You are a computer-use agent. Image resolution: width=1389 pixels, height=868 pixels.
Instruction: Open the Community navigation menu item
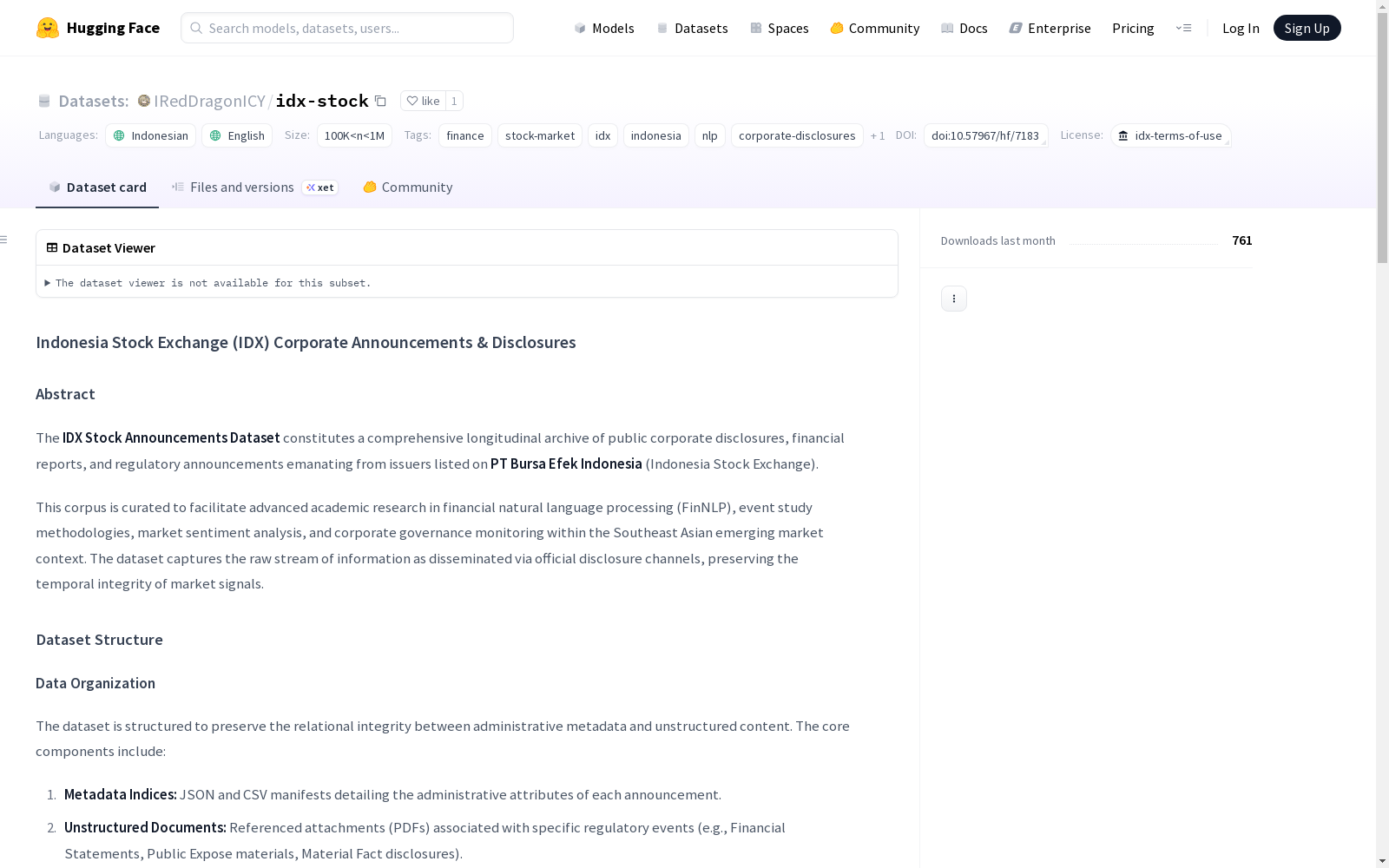(x=875, y=28)
